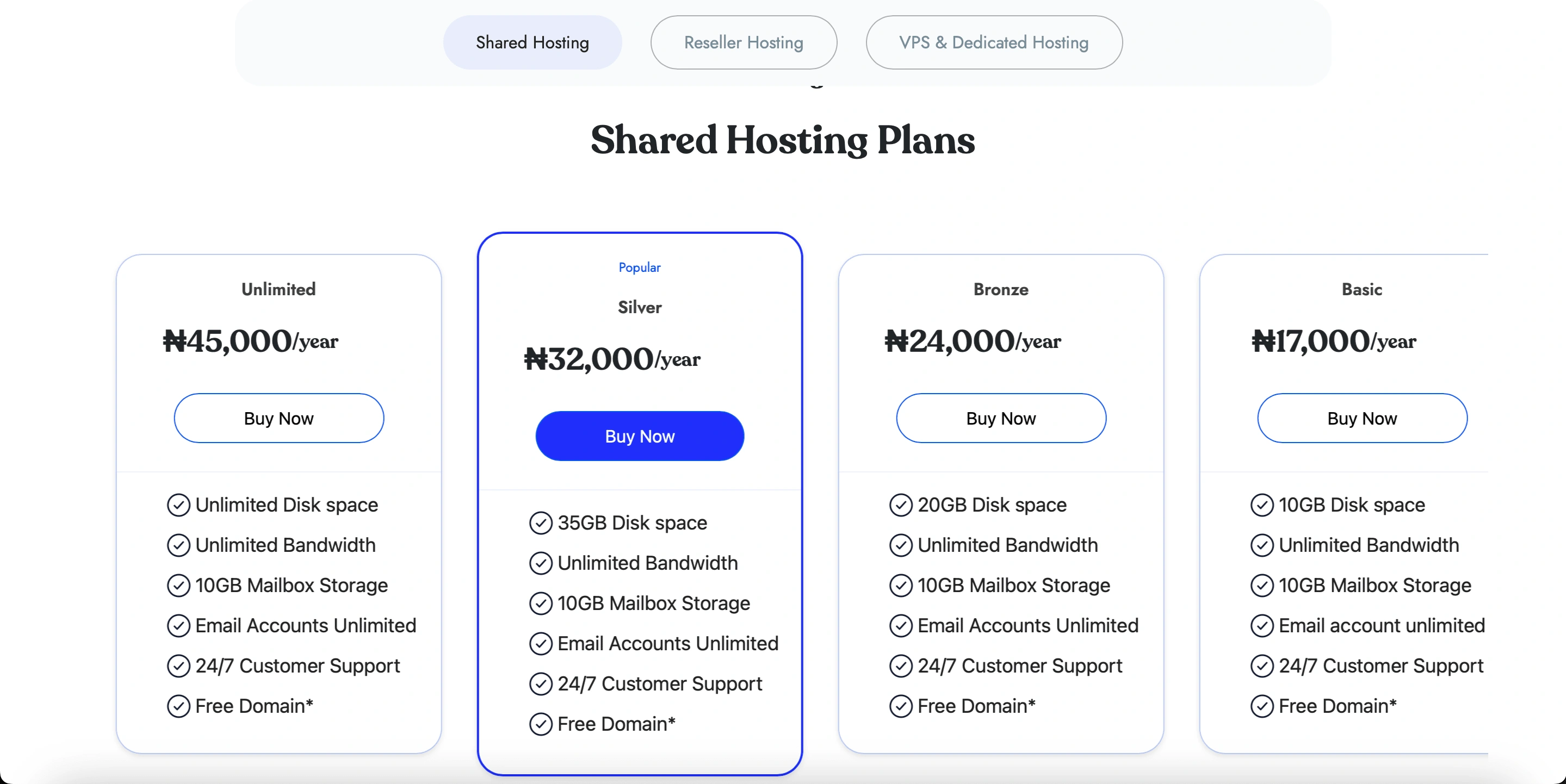Click checkmark icon next to 20GB Disk space
1566x784 pixels.
900,505
